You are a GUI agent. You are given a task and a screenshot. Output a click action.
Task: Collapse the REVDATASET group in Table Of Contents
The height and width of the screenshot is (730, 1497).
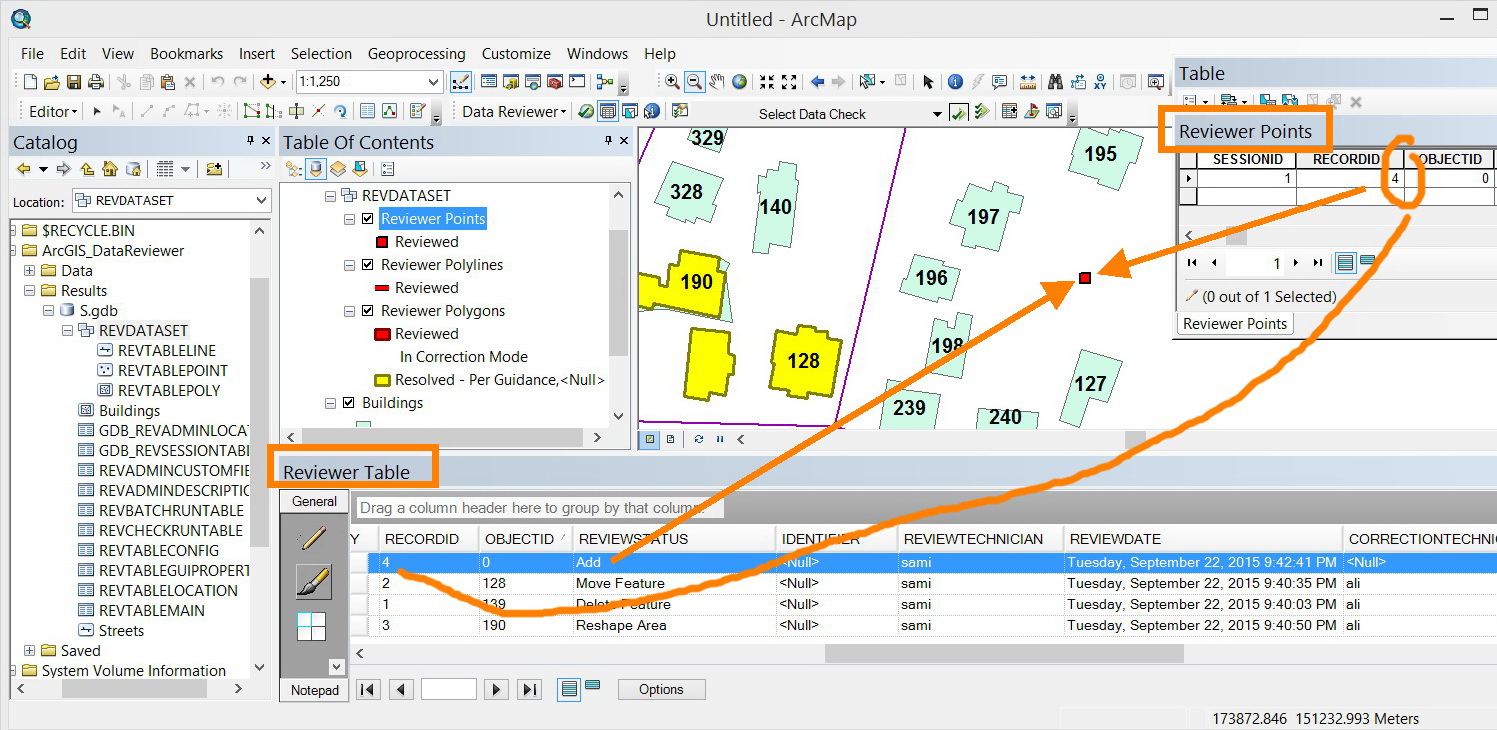pos(330,196)
